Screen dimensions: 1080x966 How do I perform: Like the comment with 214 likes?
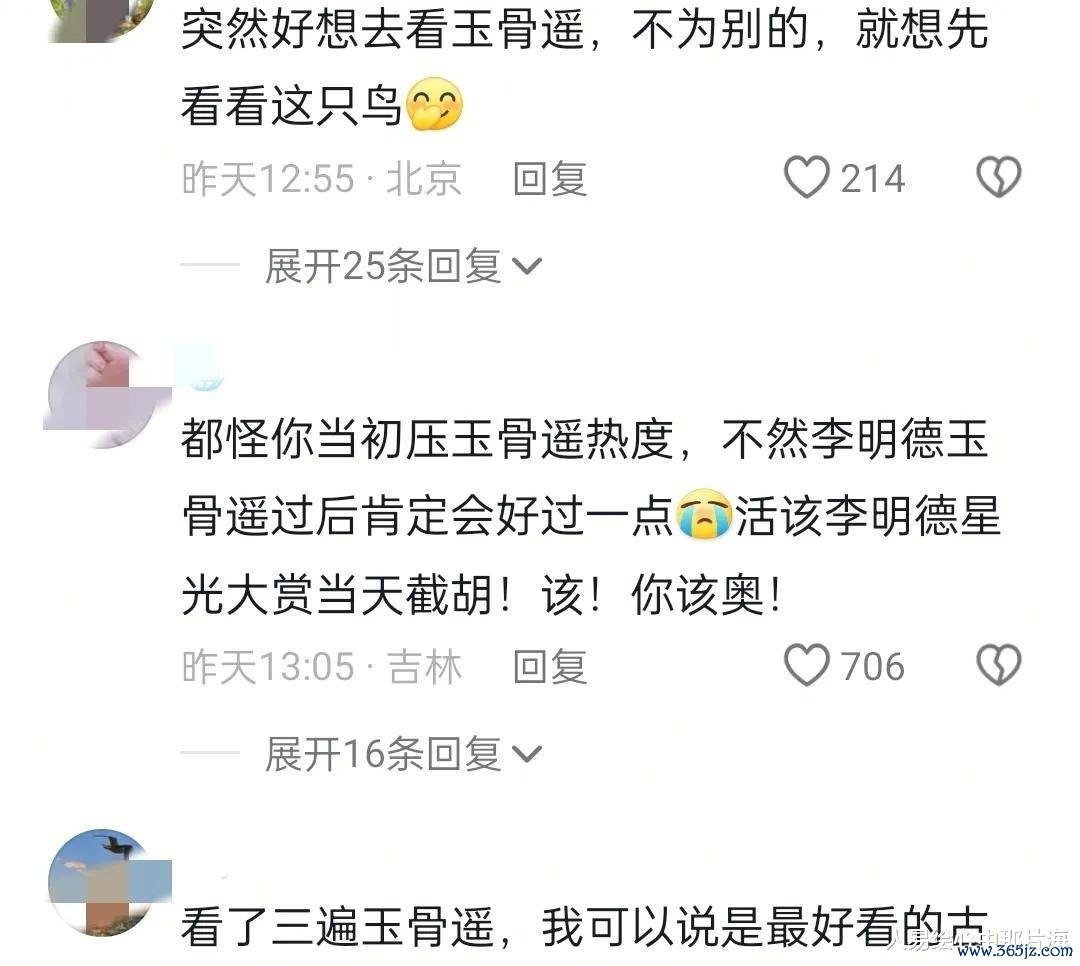click(x=807, y=178)
